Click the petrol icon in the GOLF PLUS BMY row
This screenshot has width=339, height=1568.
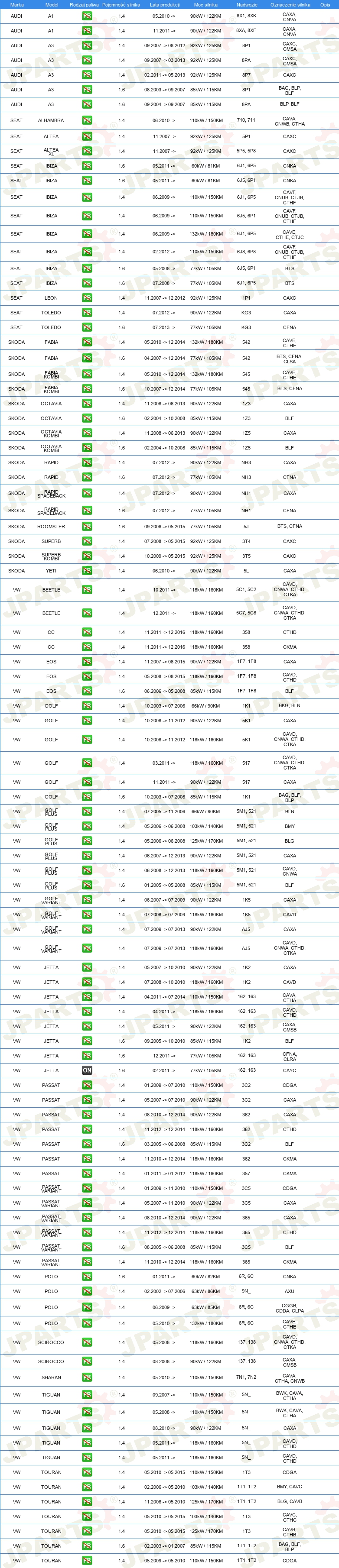pos(87,827)
